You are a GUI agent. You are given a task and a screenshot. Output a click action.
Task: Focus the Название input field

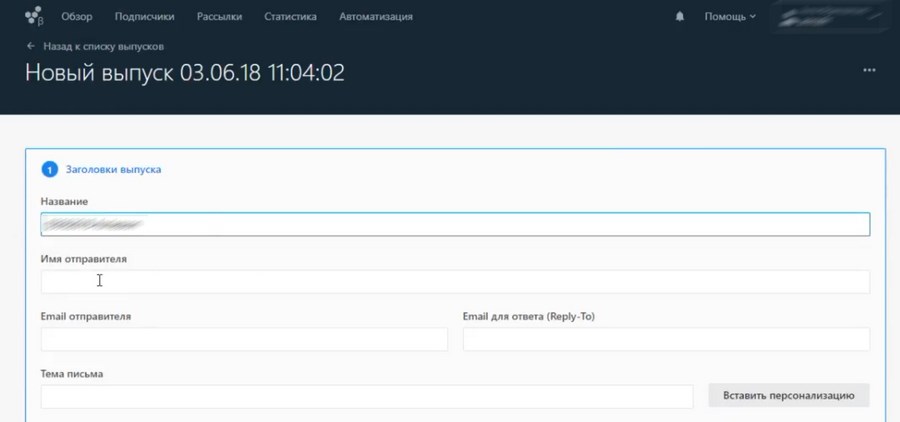(455, 224)
